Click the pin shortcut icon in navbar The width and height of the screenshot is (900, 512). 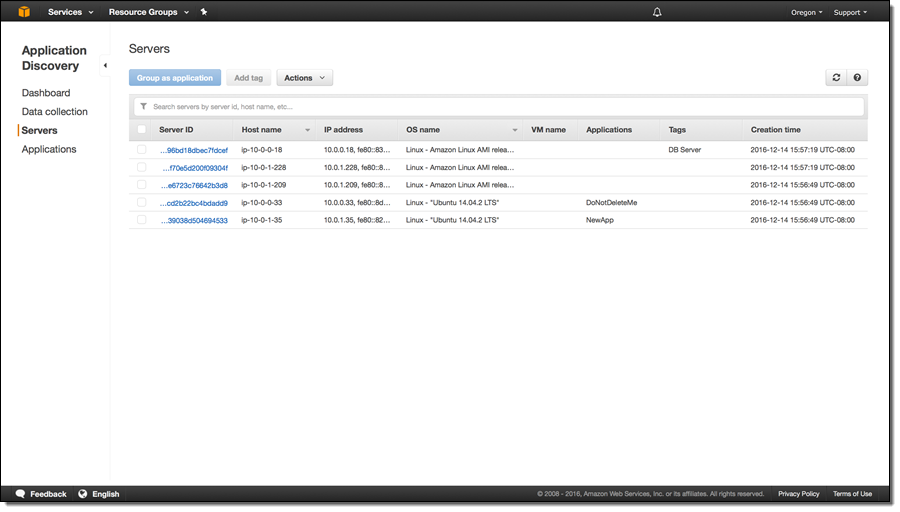[204, 12]
